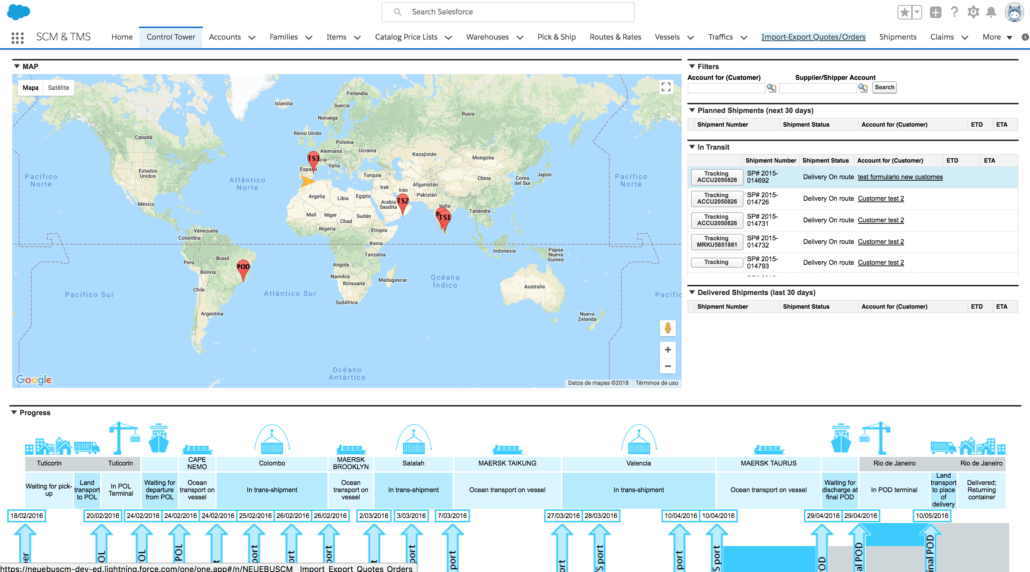Image resolution: width=1030 pixels, height=572 pixels.
Task: Expand the Traffics tab dropdown arrow
Action: point(744,38)
